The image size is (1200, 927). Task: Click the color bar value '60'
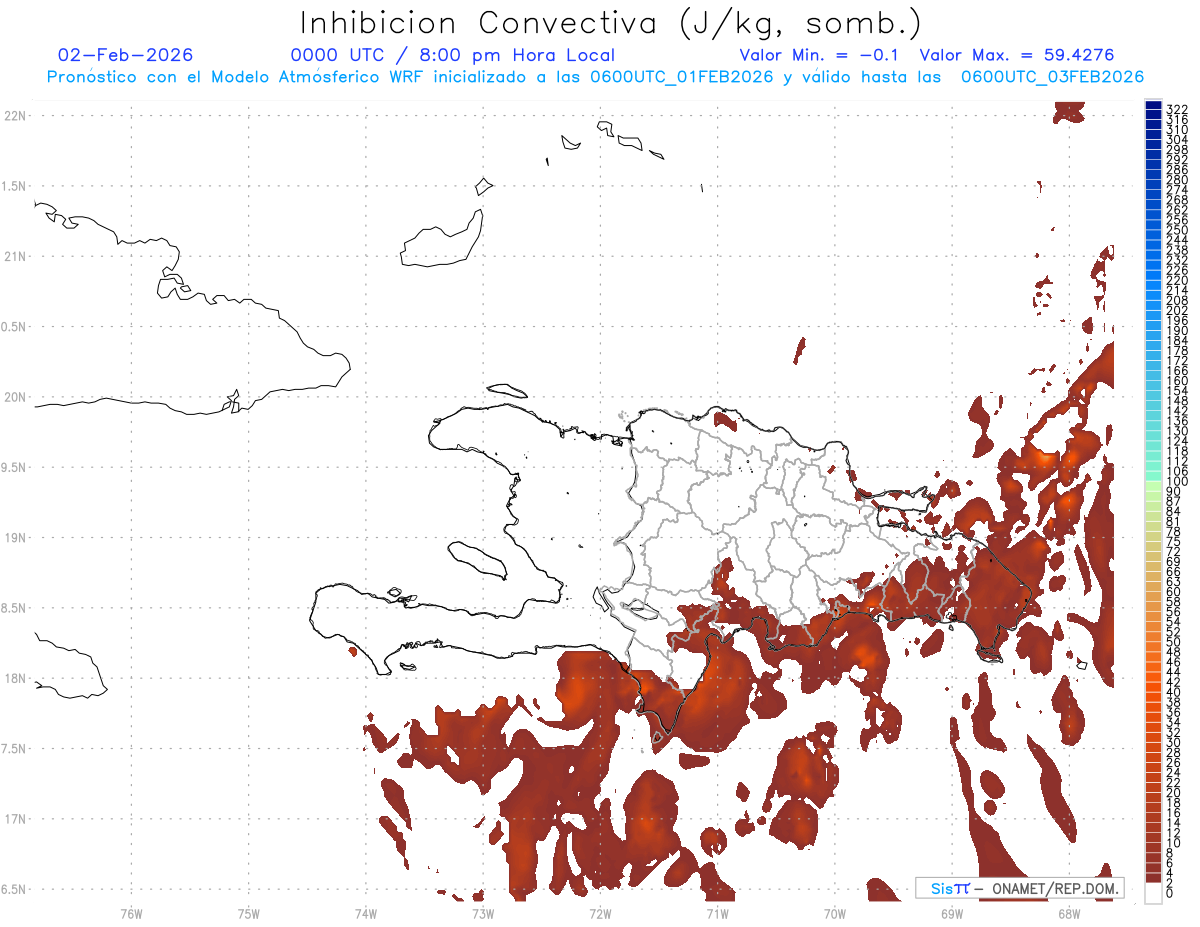(1174, 591)
